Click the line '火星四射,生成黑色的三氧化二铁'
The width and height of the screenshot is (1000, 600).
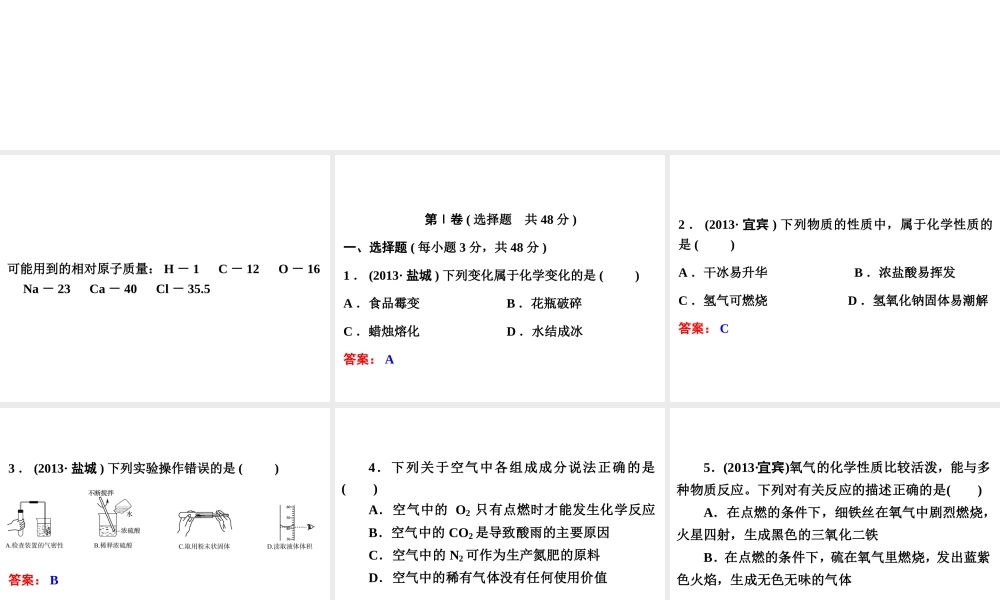[777, 534]
